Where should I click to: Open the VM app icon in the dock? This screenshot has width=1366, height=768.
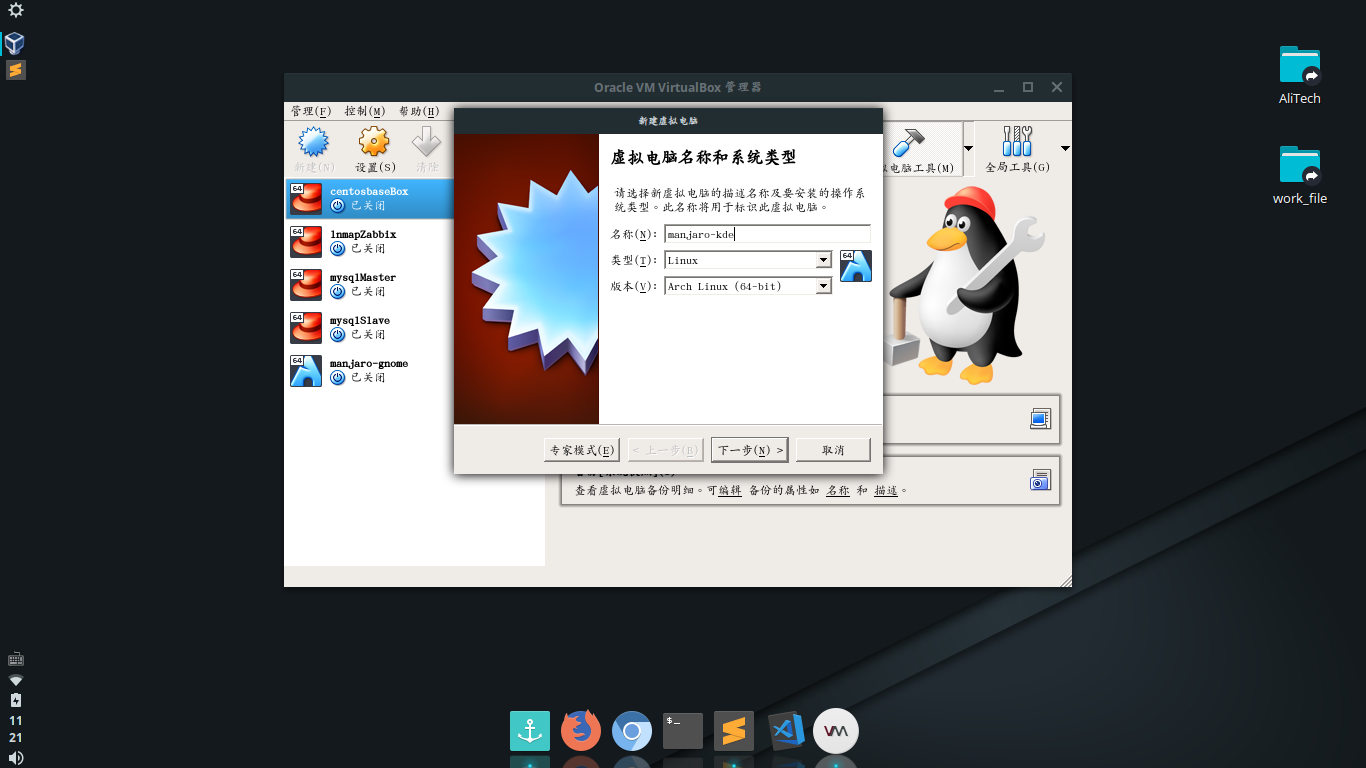click(836, 731)
